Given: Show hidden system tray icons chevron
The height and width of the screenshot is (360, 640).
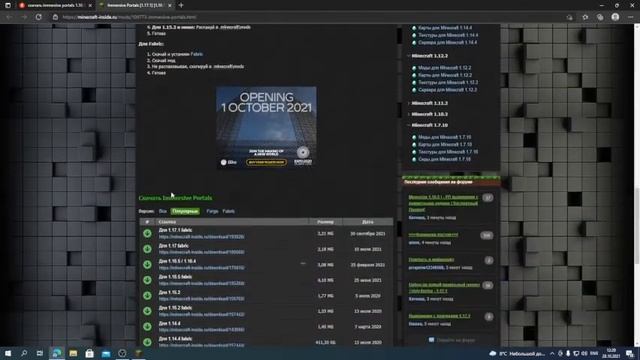Looking at the screenshot, I should tap(552, 353).
